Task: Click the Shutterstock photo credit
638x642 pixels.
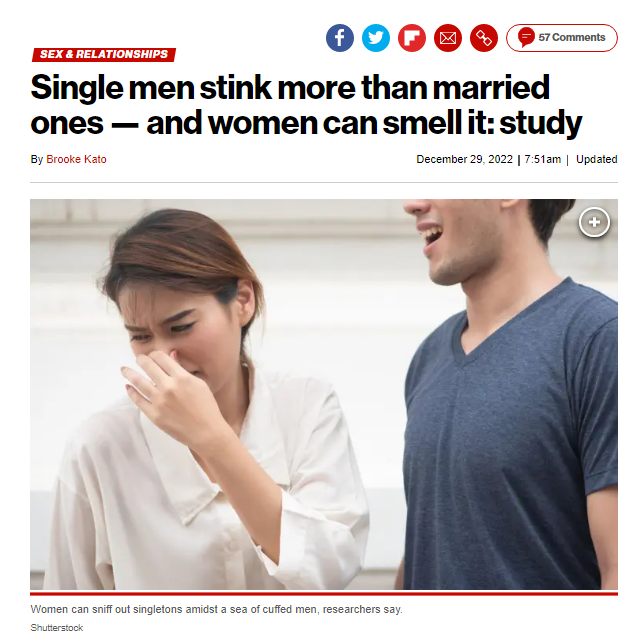Action: point(57,628)
